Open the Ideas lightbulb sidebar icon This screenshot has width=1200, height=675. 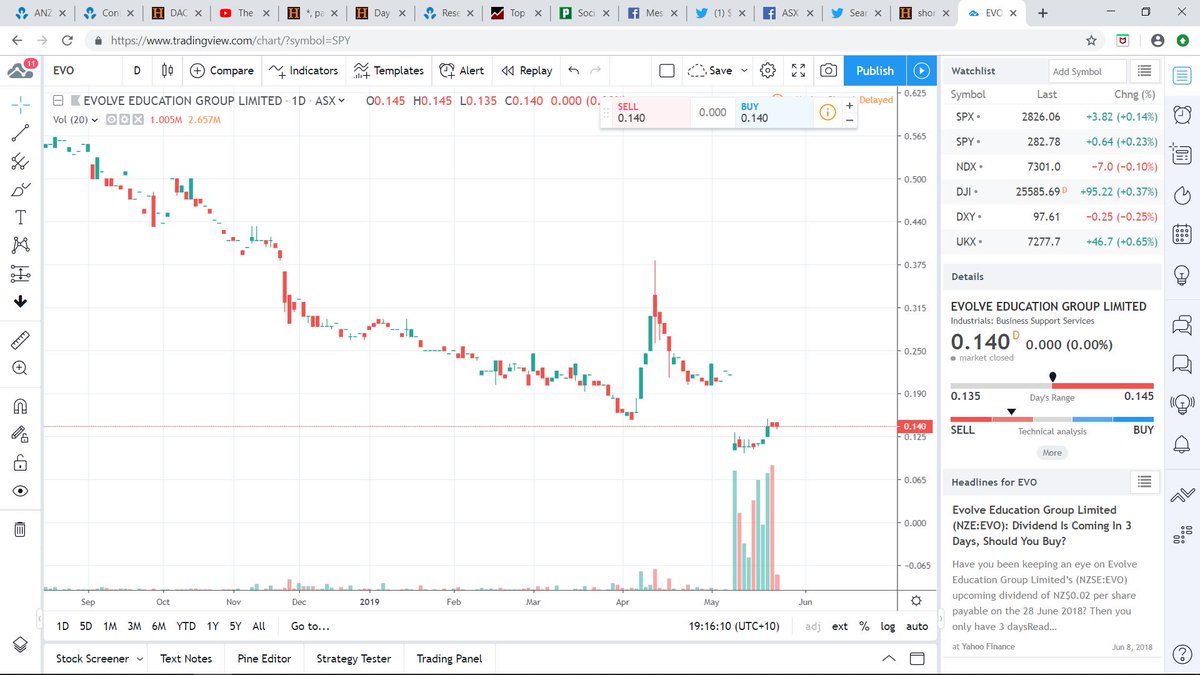click(1181, 274)
